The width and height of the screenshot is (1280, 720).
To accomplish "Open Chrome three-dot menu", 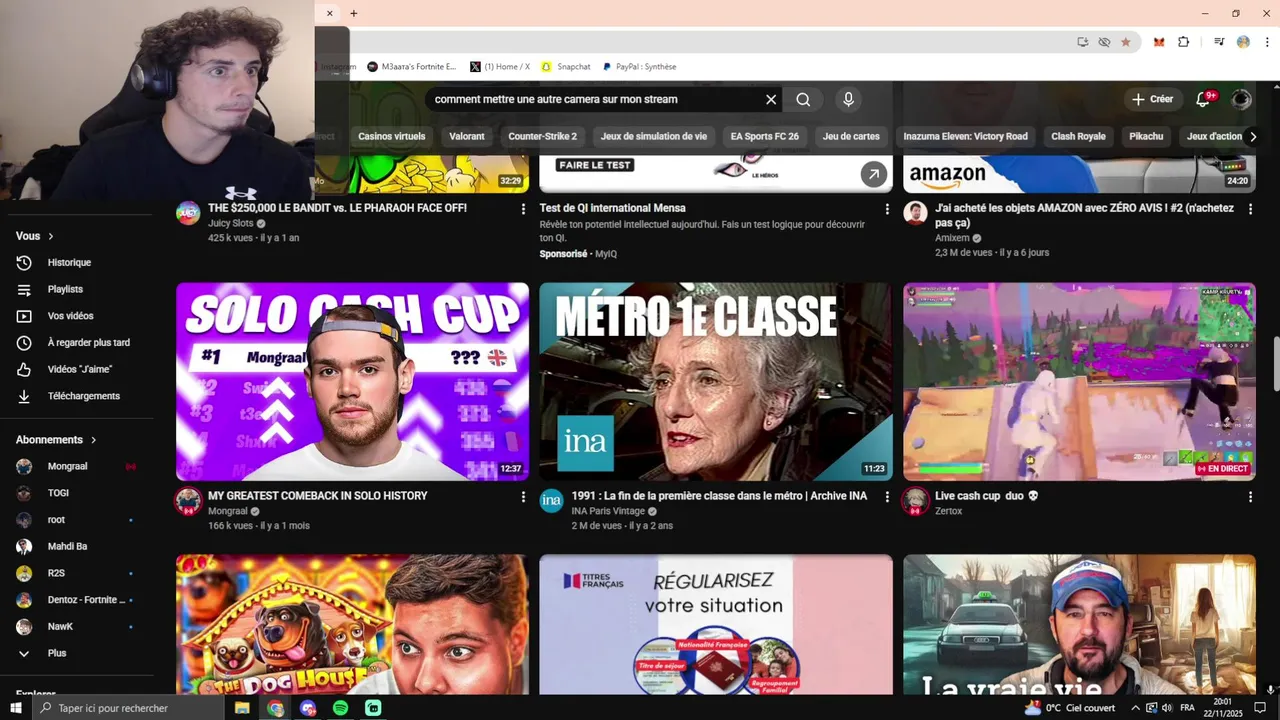I will 1267,42.
